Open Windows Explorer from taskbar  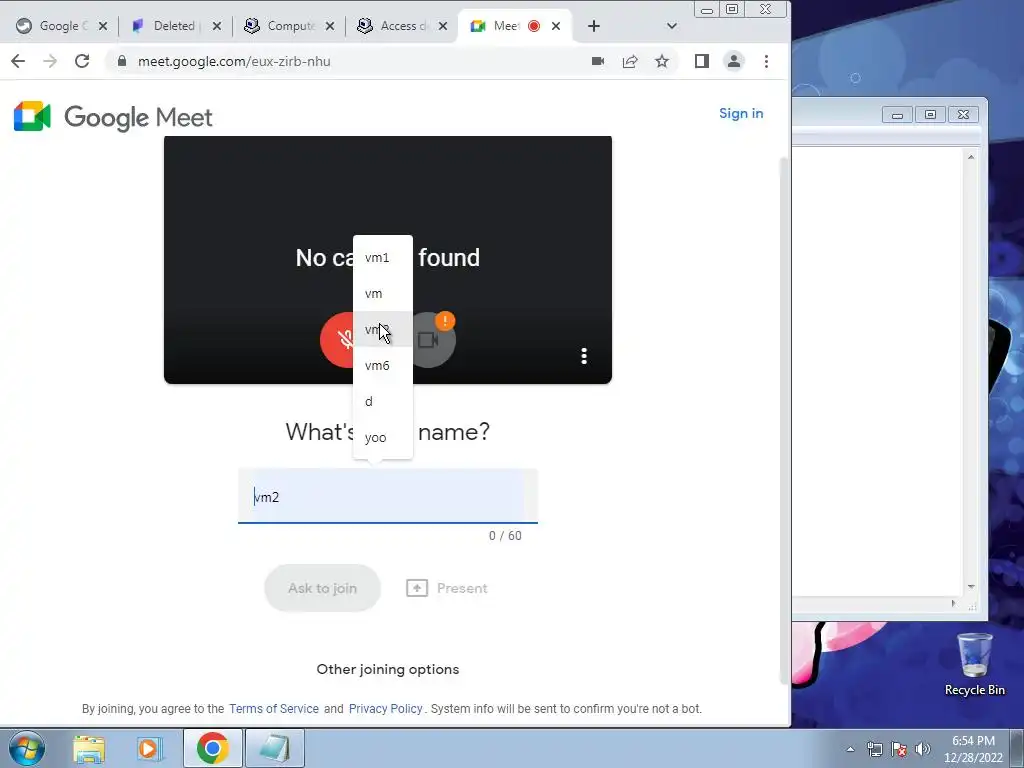point(89,749)
